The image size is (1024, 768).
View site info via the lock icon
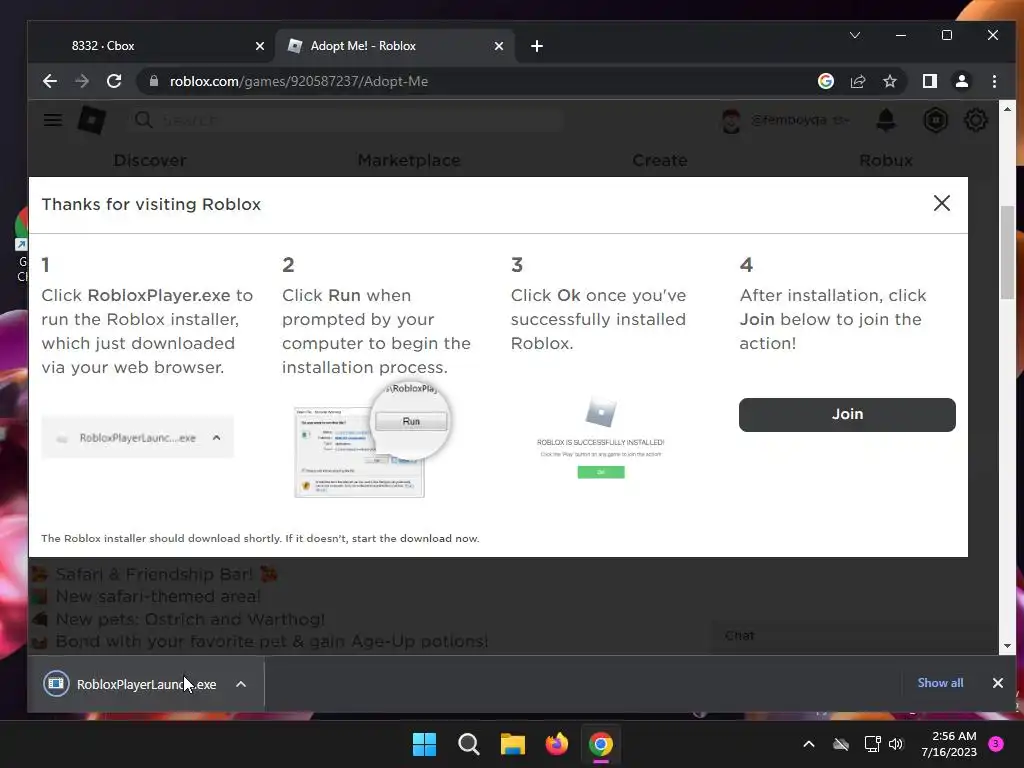click(x=153, y=81)
